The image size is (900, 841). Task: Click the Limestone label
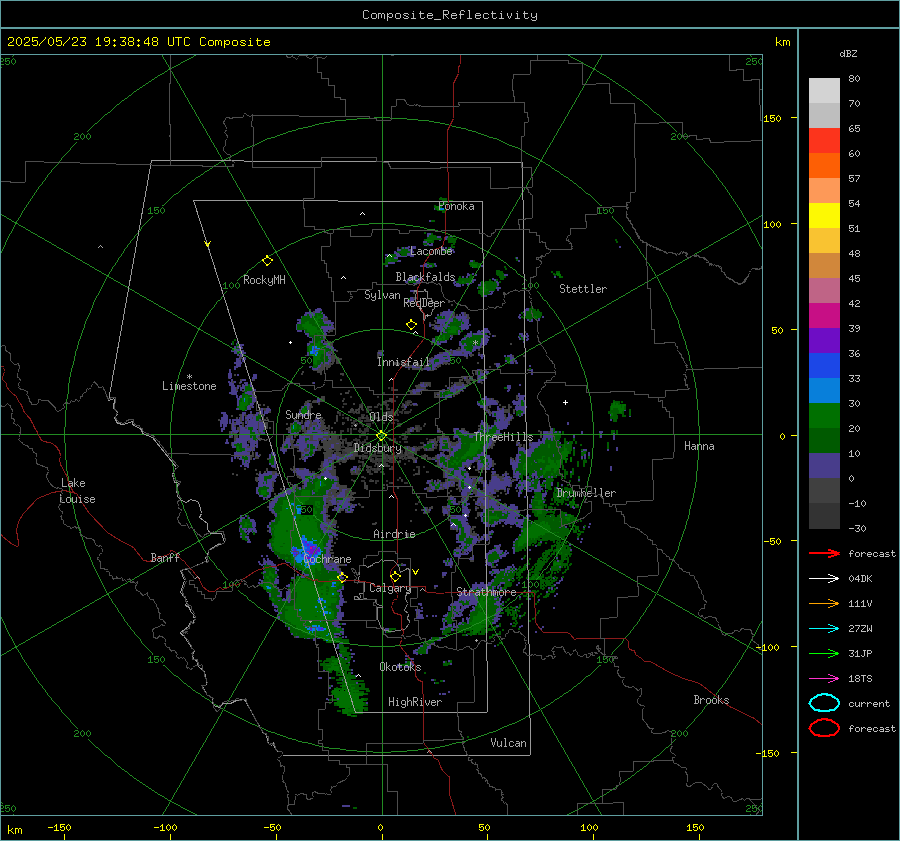[x=189, y=386]
